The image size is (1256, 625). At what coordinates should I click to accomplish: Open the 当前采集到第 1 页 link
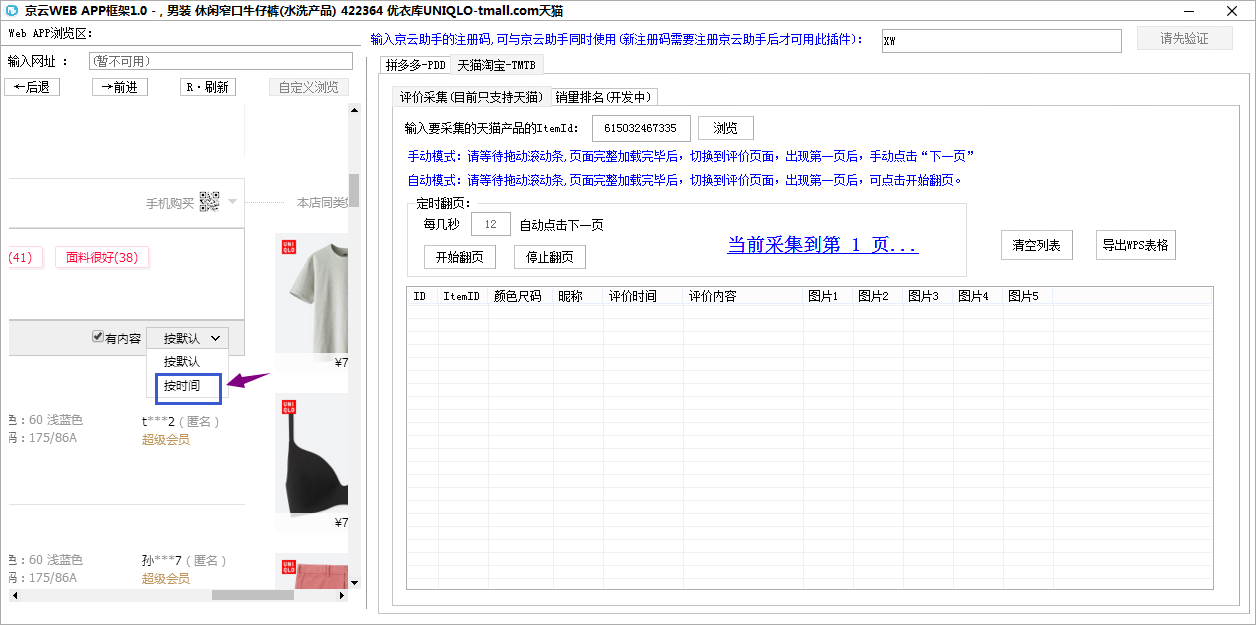pos(823,245)
